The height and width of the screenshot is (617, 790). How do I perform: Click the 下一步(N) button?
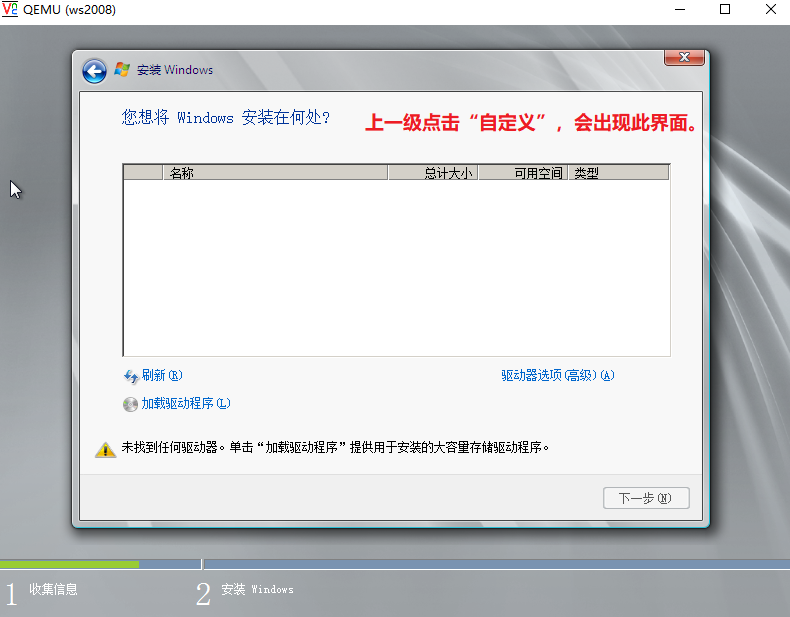tap(646, 498)
